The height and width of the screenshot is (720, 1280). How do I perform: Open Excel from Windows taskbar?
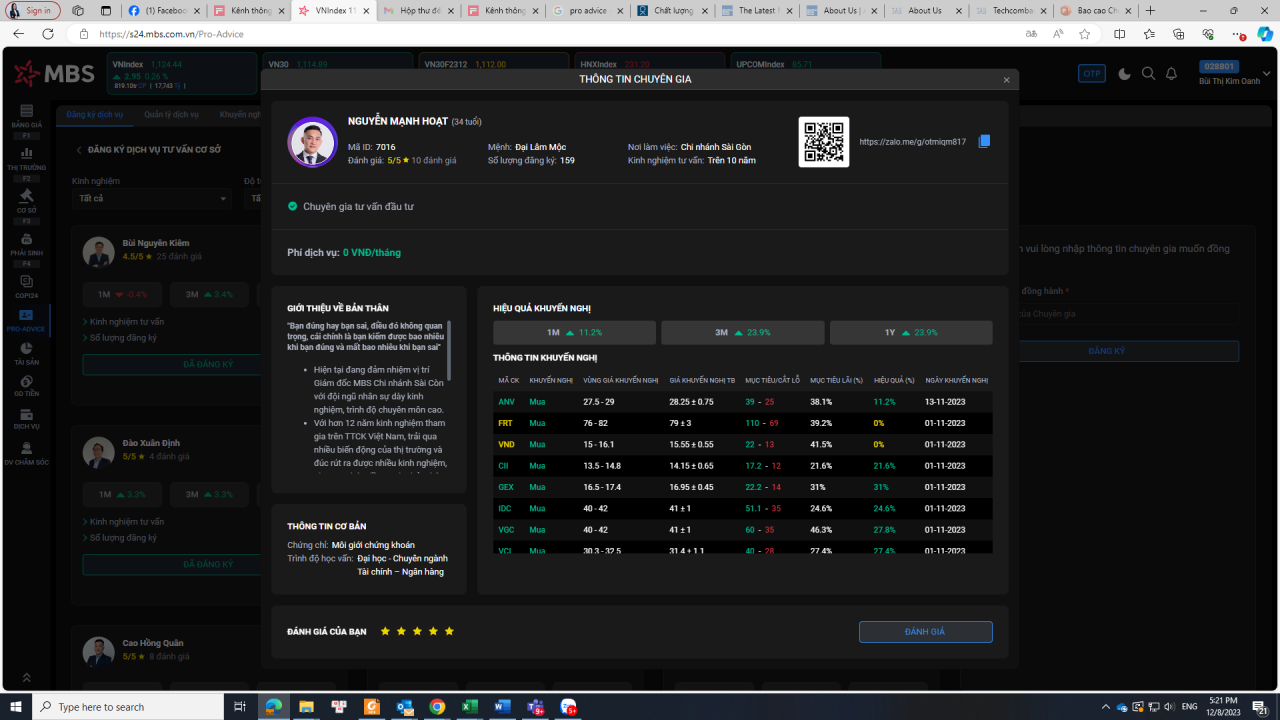coord(470,707)
